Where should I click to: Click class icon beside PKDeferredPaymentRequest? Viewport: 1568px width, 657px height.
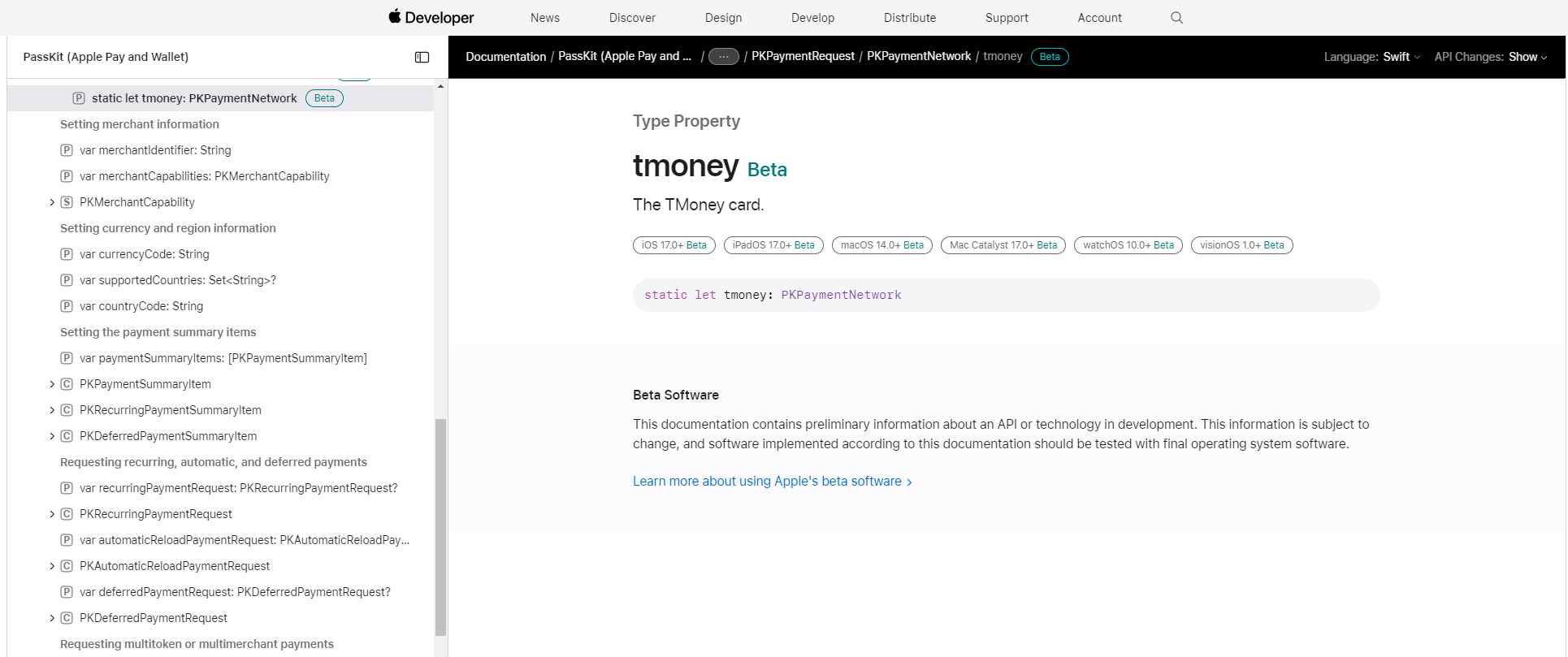[67, 618]
